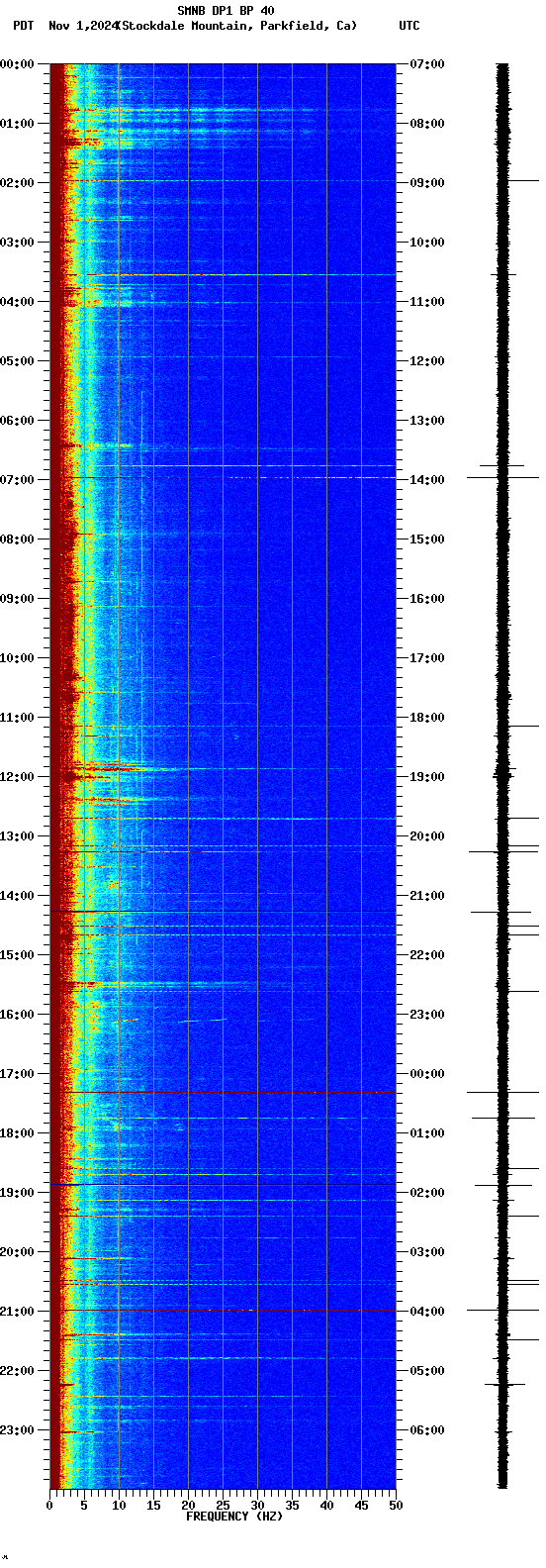
Task: Click the 00:00 label on the PDT axis
Action: point(17,64)
